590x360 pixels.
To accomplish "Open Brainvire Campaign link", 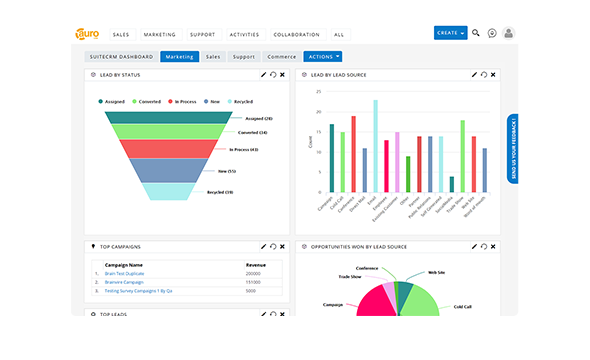I will [x=124, y=282].
